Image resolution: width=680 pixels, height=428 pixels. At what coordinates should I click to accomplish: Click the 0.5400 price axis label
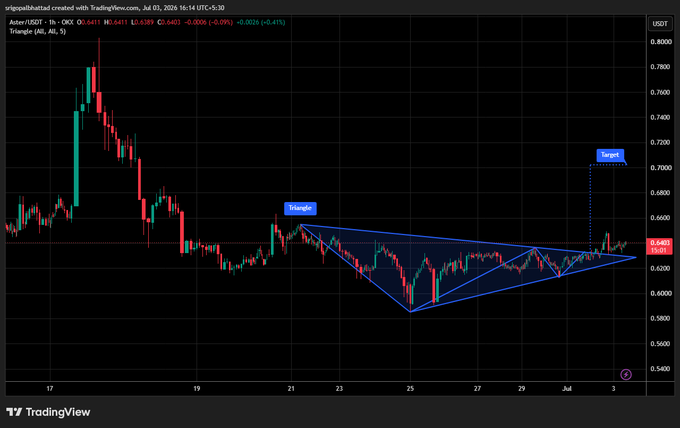pyautogui.click(x=660, y=369)
